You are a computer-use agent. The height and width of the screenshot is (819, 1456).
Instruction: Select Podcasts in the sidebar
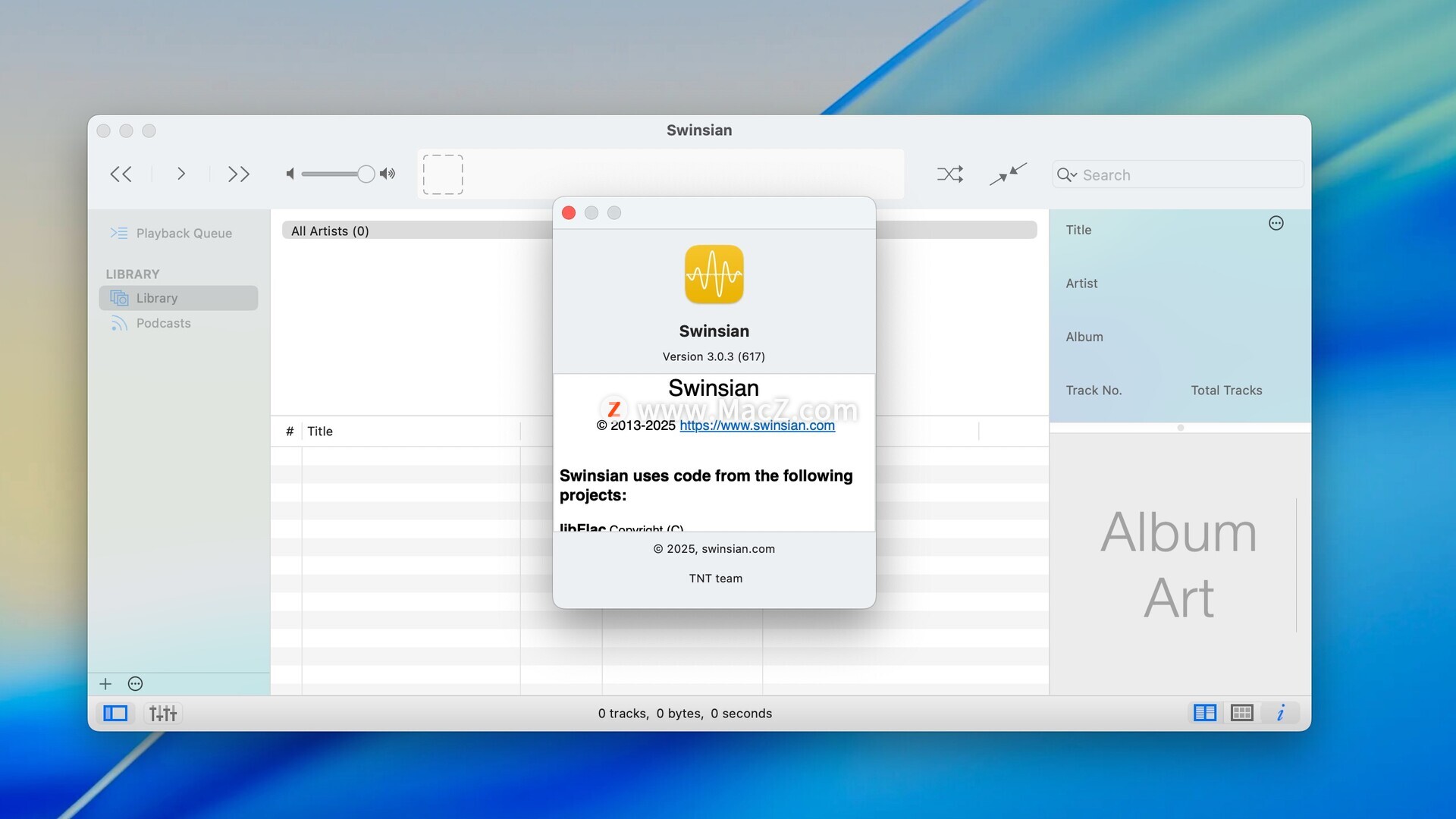click(163, 323)
